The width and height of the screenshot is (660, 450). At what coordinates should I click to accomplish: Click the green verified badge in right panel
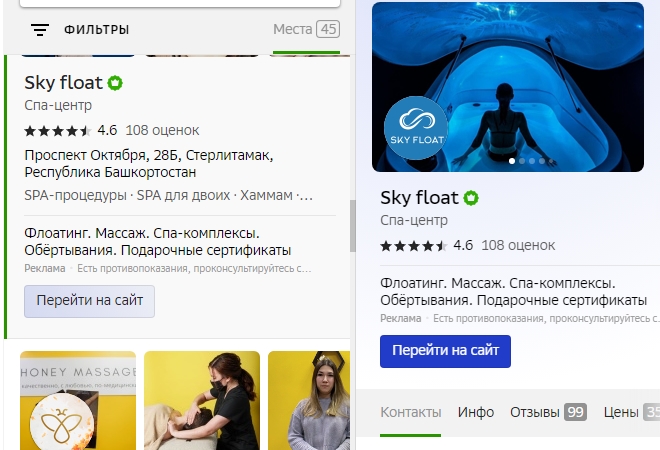tap(471, 198)
